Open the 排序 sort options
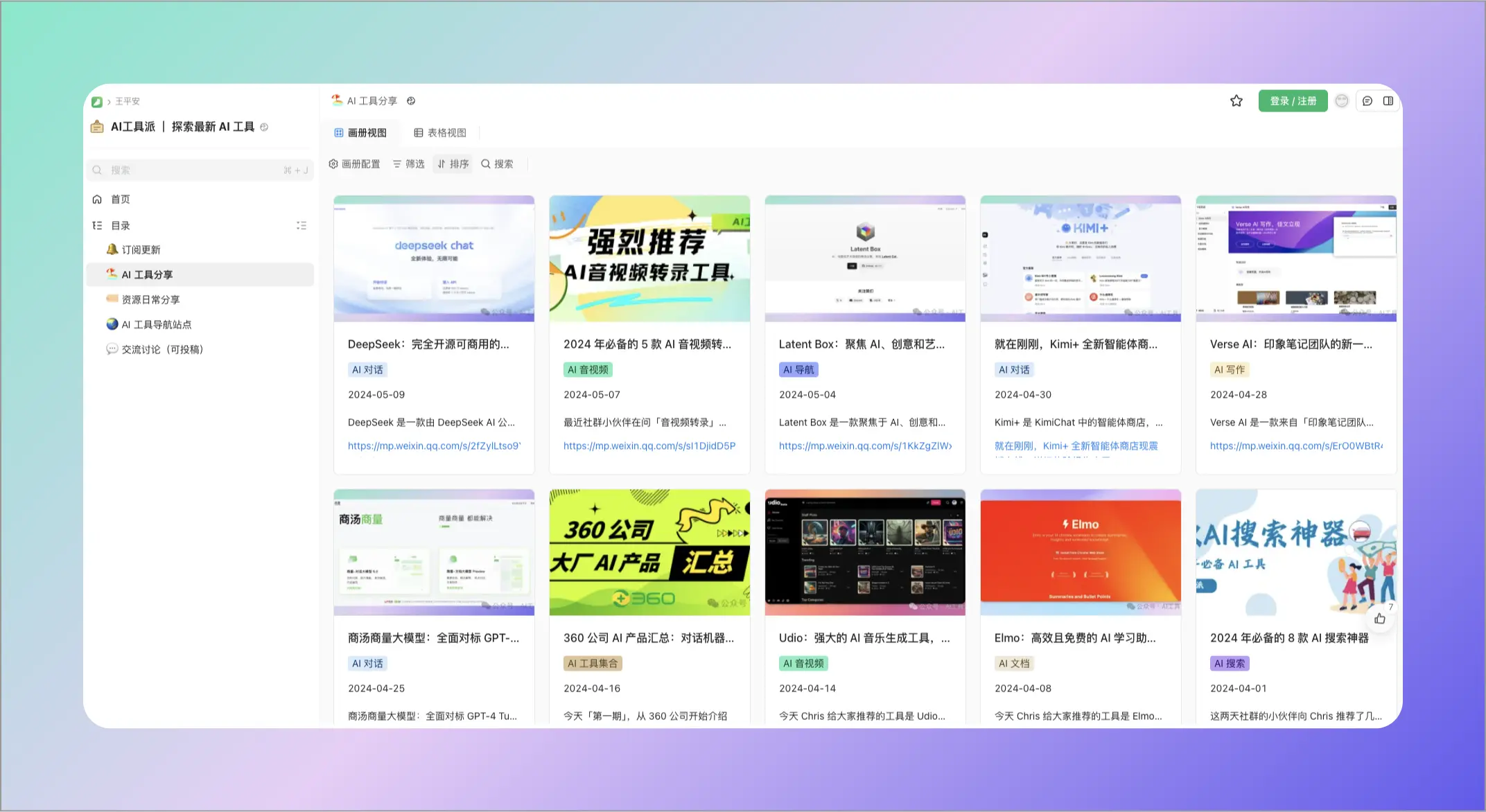The image size is (1486, 812). point(453,164)
